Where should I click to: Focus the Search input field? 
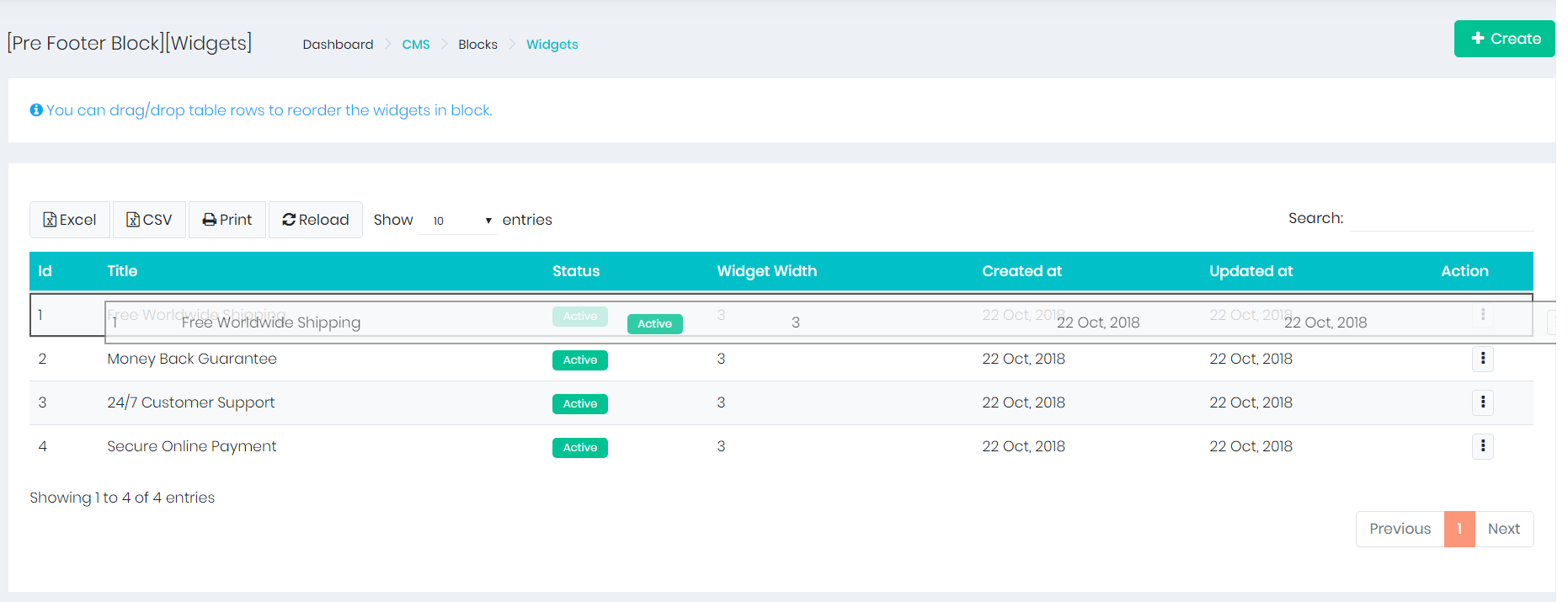(1441, 218)
